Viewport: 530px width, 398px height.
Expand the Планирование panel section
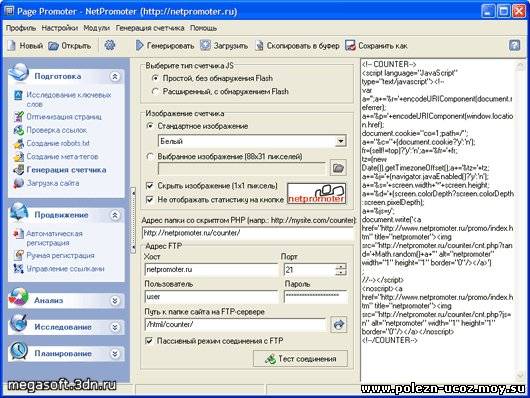pos(115,354)
